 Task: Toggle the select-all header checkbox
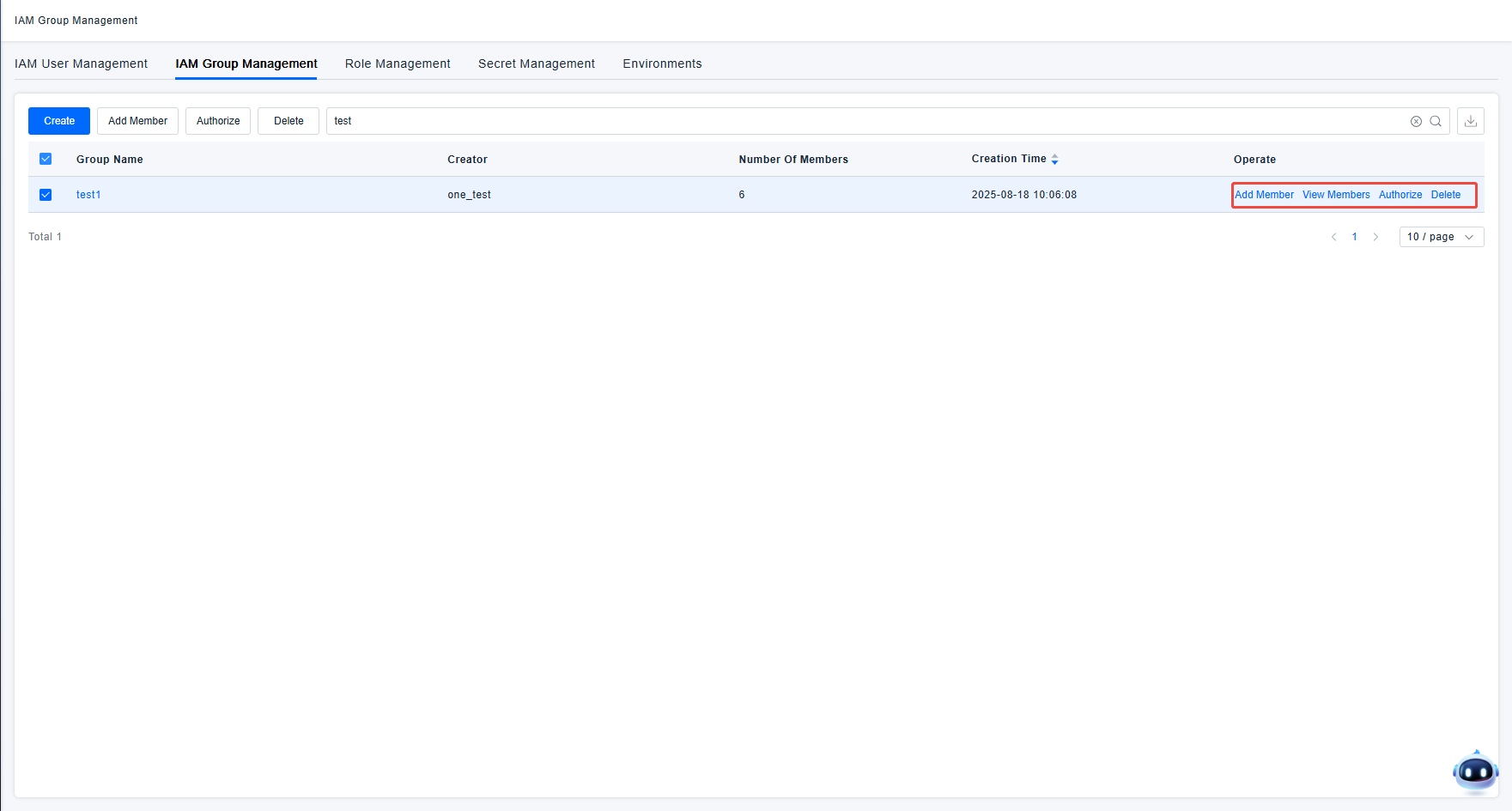tap(46, 159)
